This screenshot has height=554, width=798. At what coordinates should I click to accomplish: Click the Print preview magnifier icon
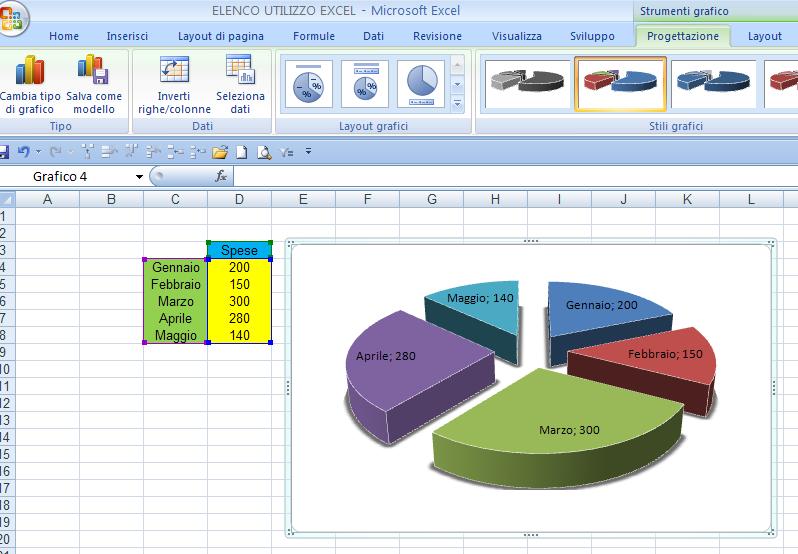point(264,152)
